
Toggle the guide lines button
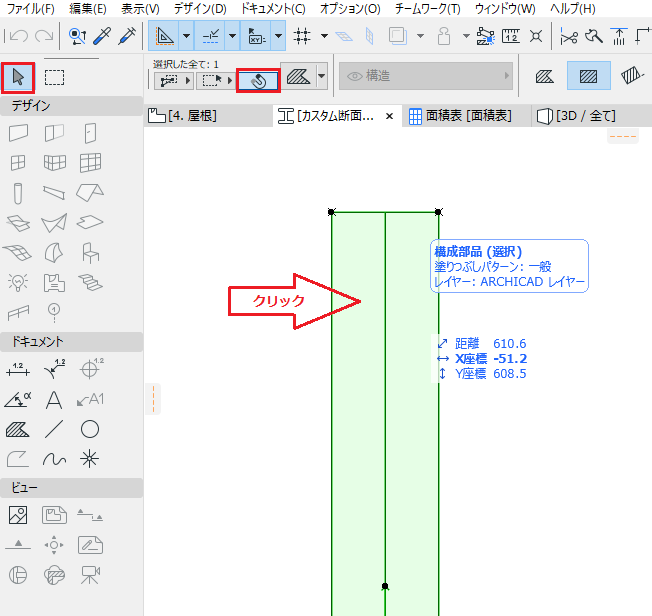click(210, 36)
